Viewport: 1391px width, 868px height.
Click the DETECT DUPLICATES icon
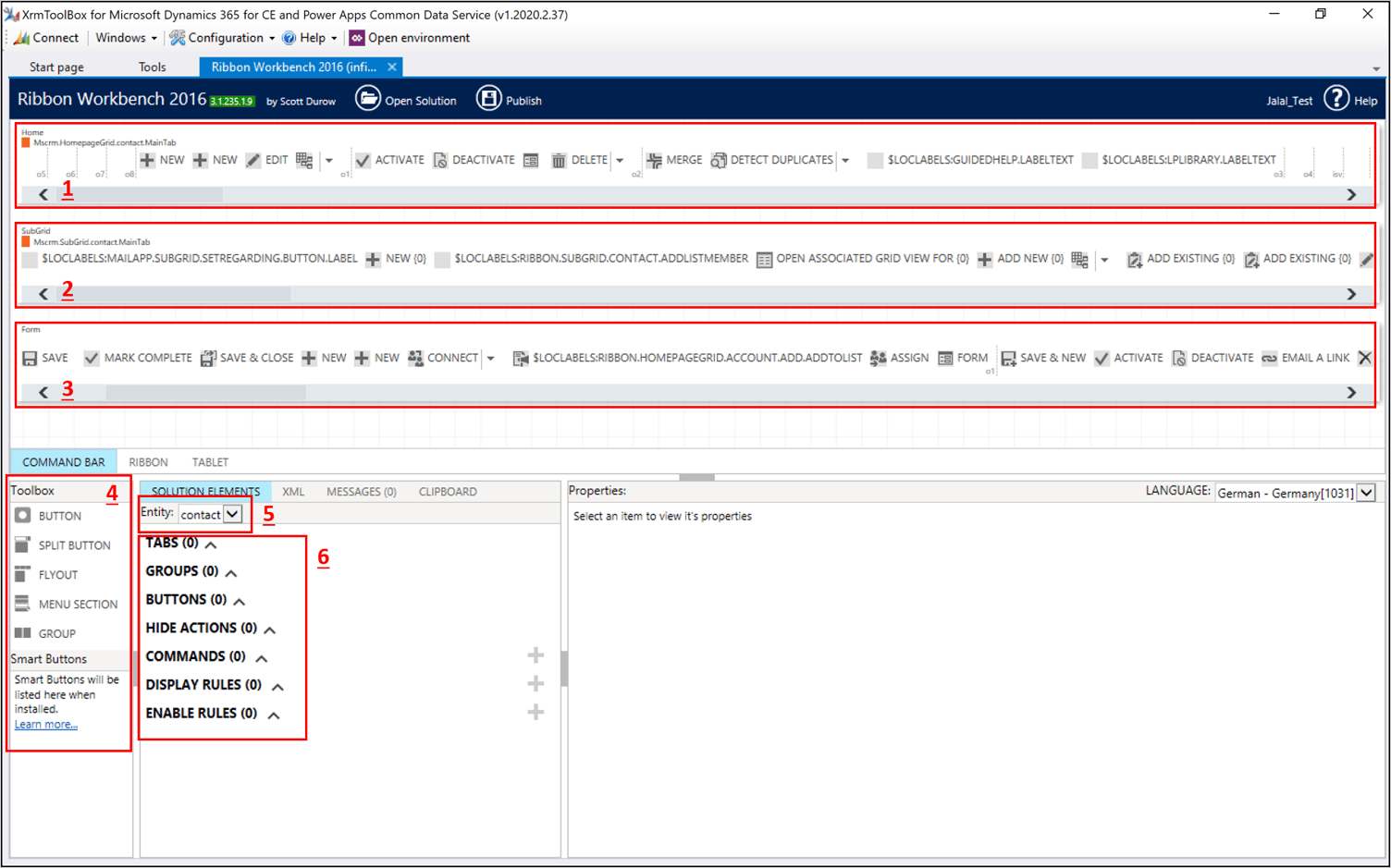(x=719, y=159)
